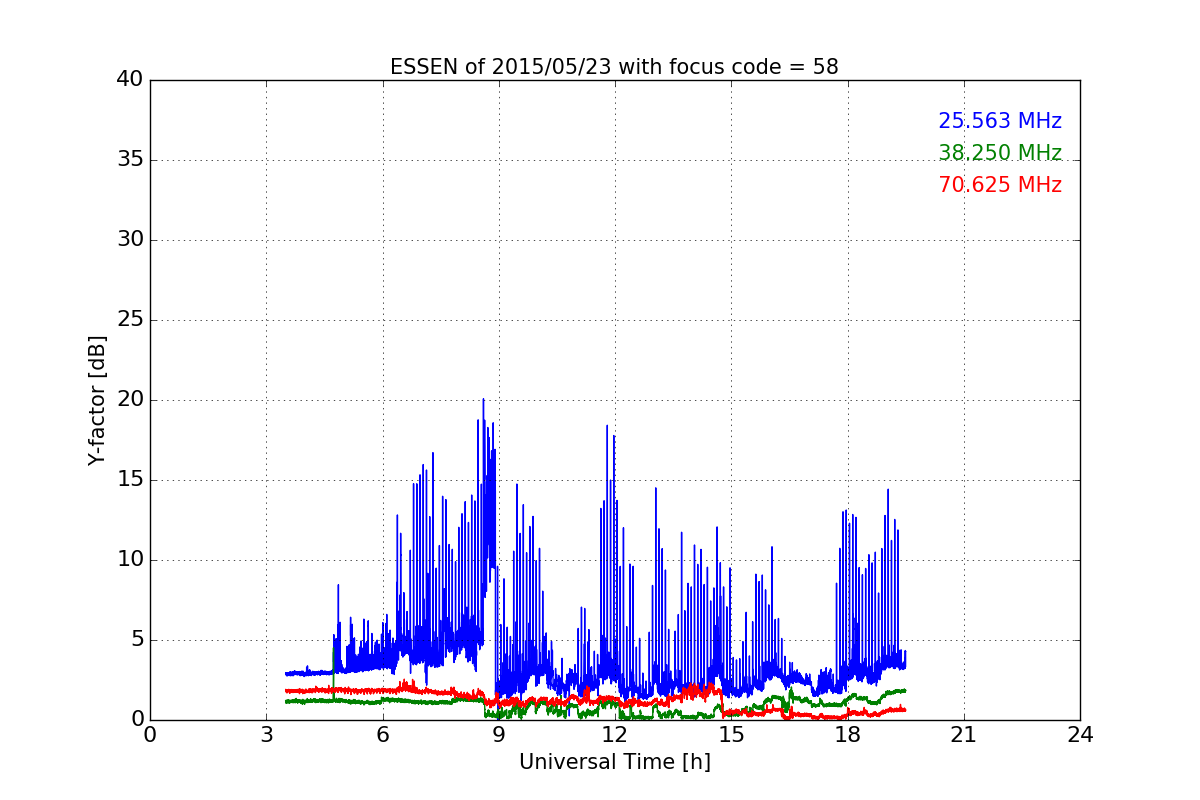Click y-axis tick label 15
This screenshot has height=800, width=1200.
[130, 480]
